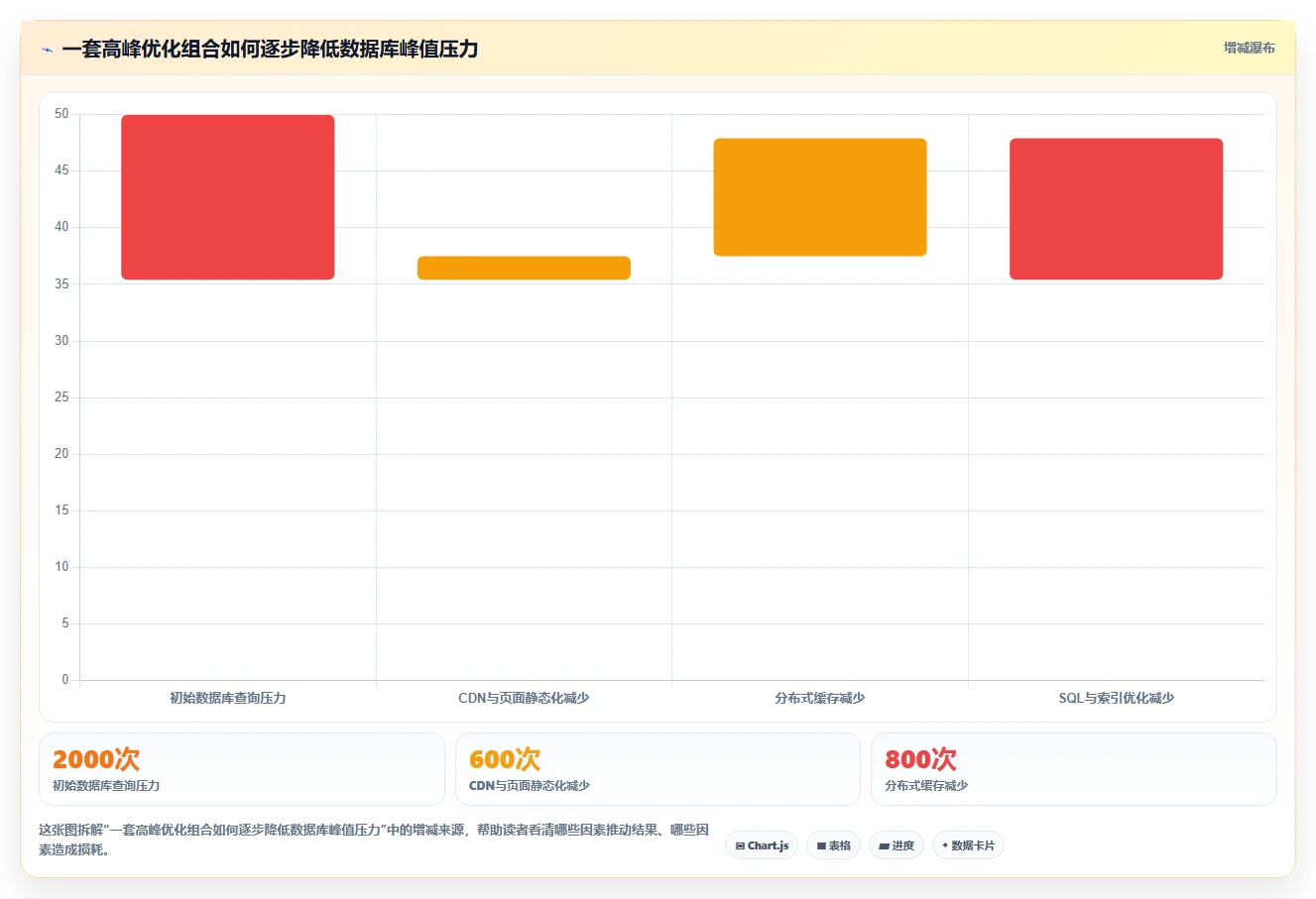This screenshot has width=1316, height=899.
Task: Click the chart title 一套高峰优化组合如何逐步降低数据库峰值压力
Action: coord(270,49)
